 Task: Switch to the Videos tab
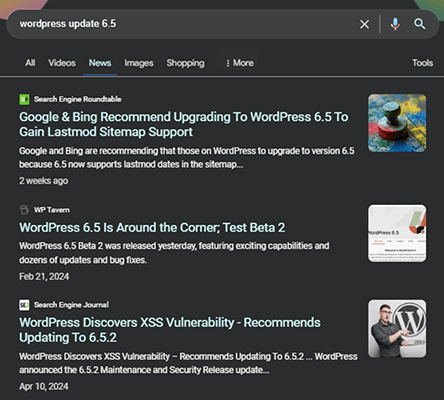coord(62,63)
